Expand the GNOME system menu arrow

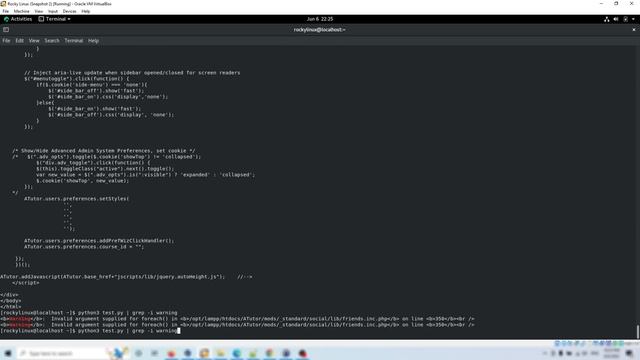[x=633, y=19]
